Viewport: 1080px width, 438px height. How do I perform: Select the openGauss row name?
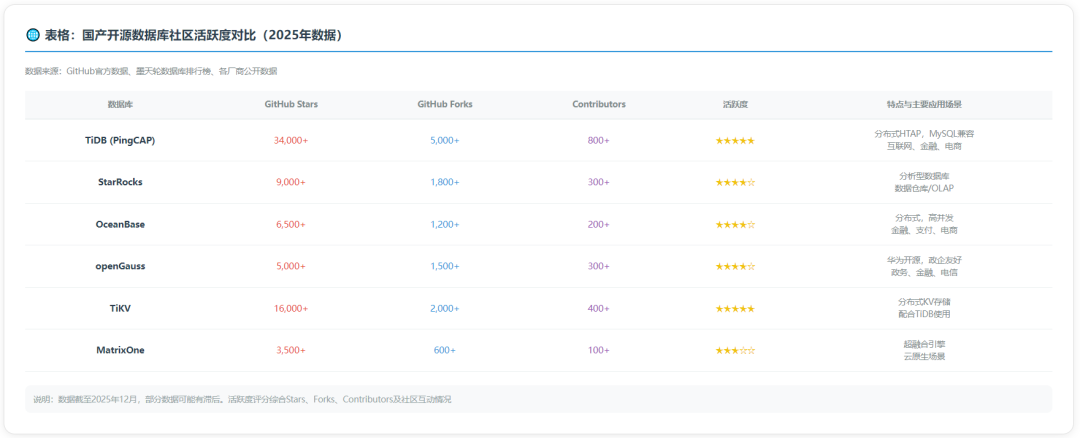pos(121,267)
